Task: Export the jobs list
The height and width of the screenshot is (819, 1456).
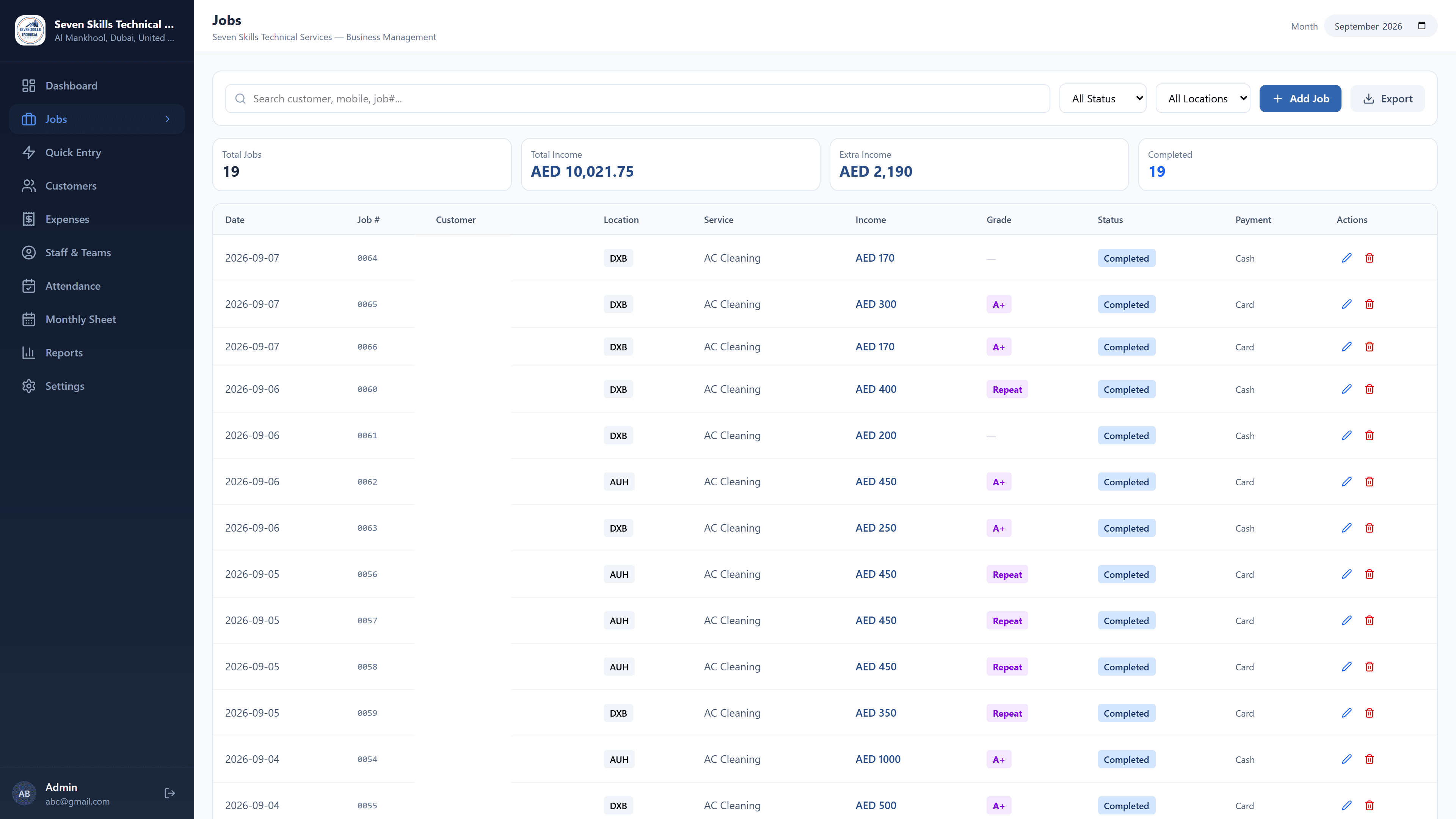Action: (x=1388, y=99)
